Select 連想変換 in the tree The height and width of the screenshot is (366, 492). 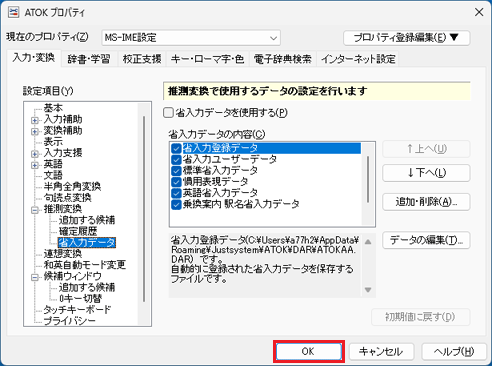63,254
